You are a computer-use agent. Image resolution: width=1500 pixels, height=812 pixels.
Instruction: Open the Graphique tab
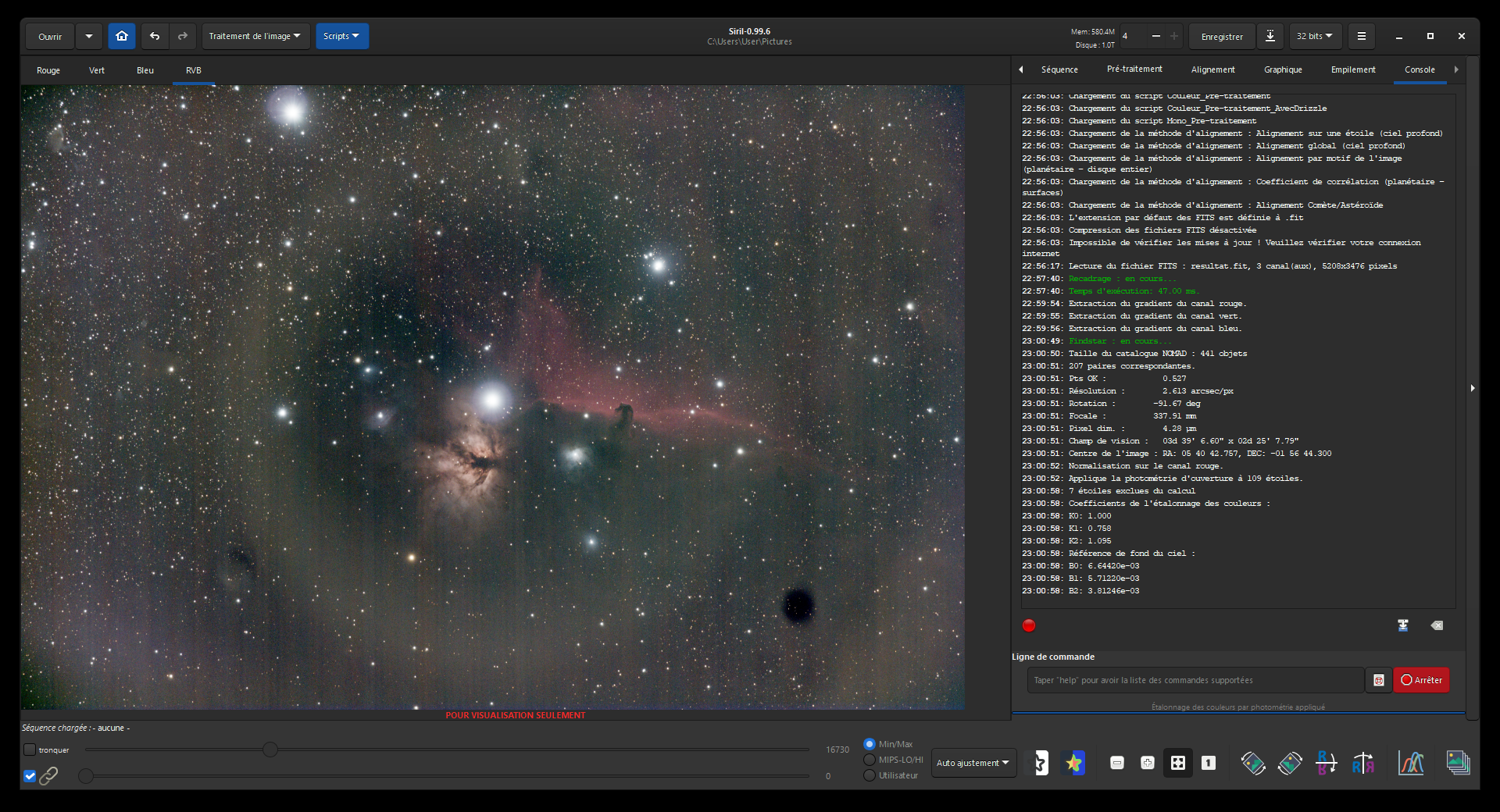tap(1283, 69)
